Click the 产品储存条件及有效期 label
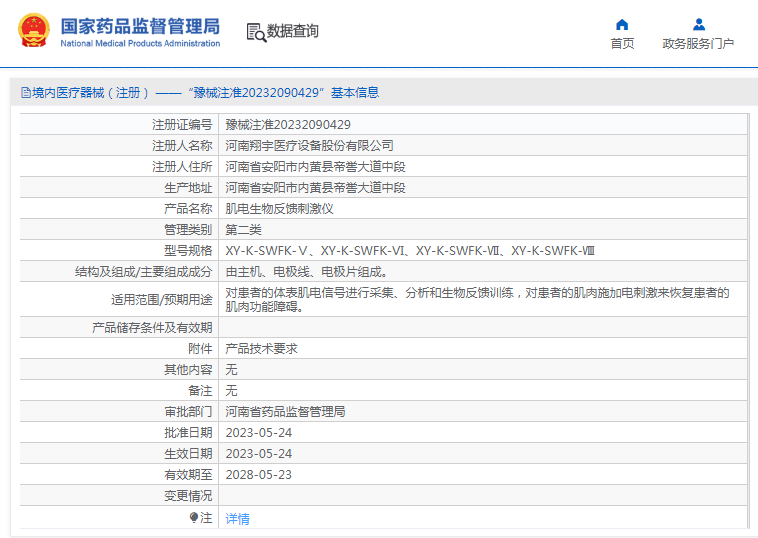This screenshot has width=758, height=538. [152, 328]
